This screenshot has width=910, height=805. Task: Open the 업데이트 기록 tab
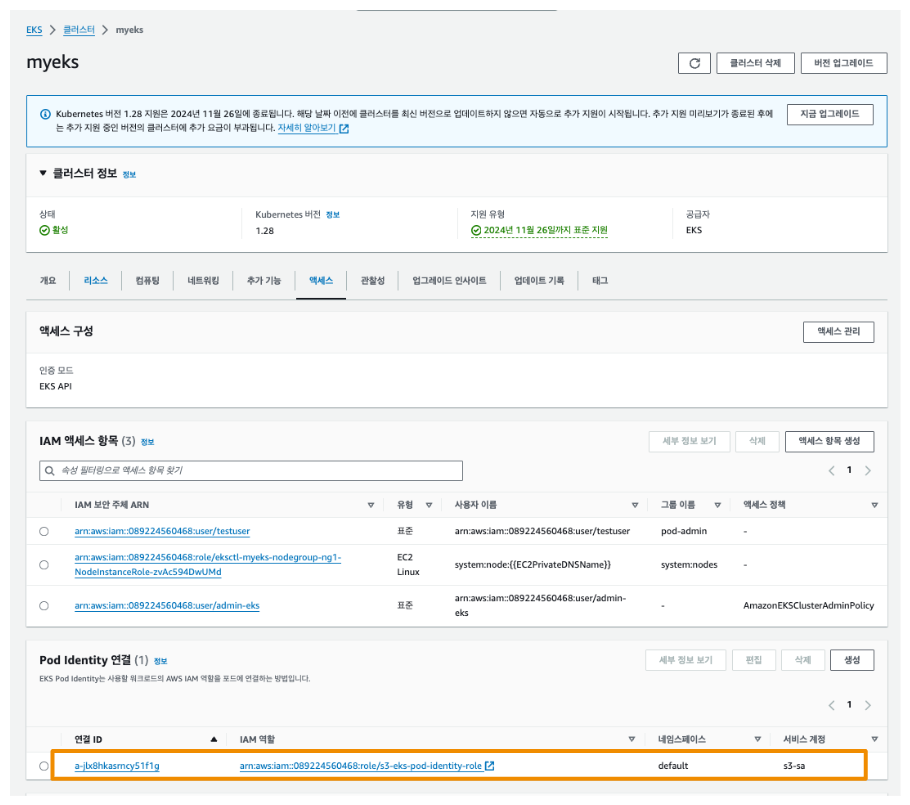[539, 280]
